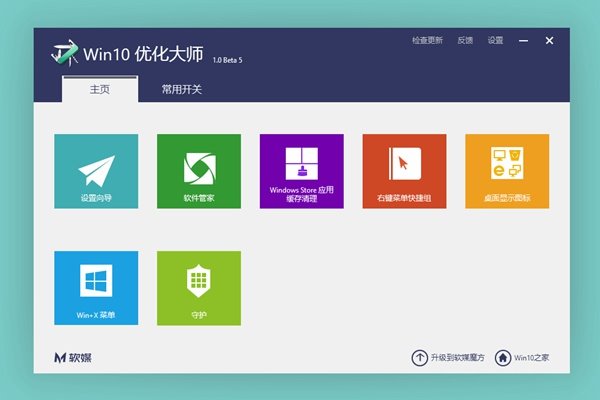Viewport: 600px width, 400px height.
Task: Open the 守护 shield tile
Action: coord(198,288)
